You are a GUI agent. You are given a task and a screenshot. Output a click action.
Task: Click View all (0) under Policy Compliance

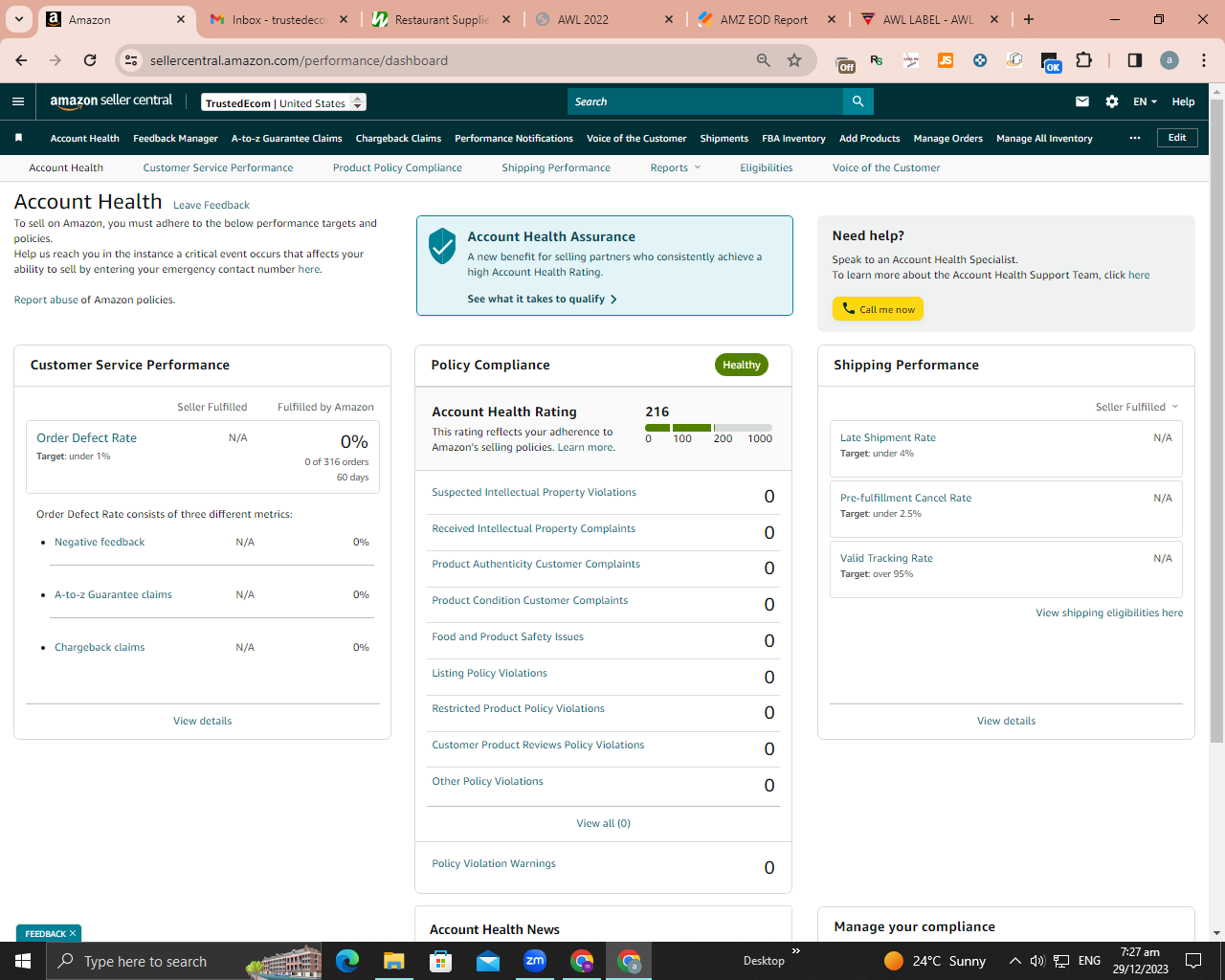pyautogui.click(x=603, y=823)
